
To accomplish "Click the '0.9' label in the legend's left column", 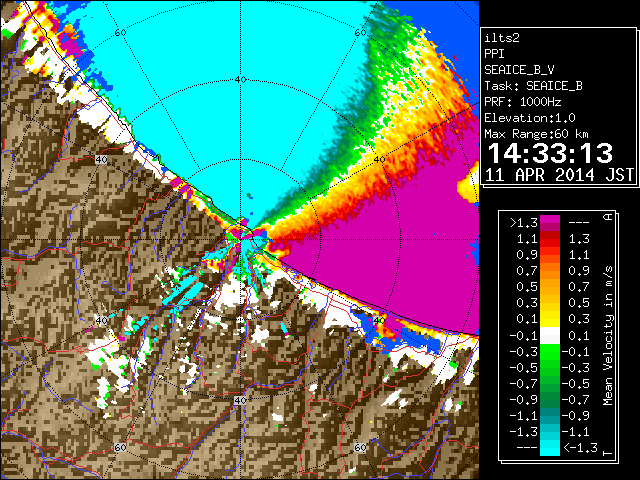I will pos(527,255).
